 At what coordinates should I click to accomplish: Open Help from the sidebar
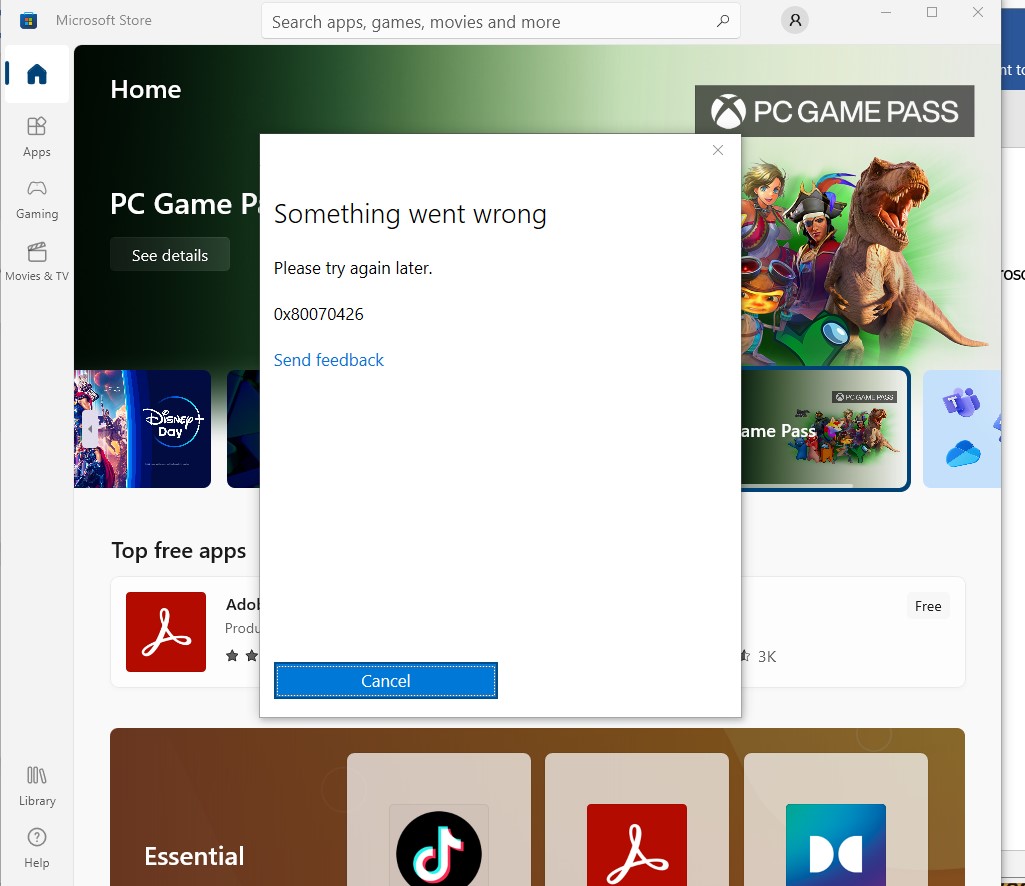37,847
